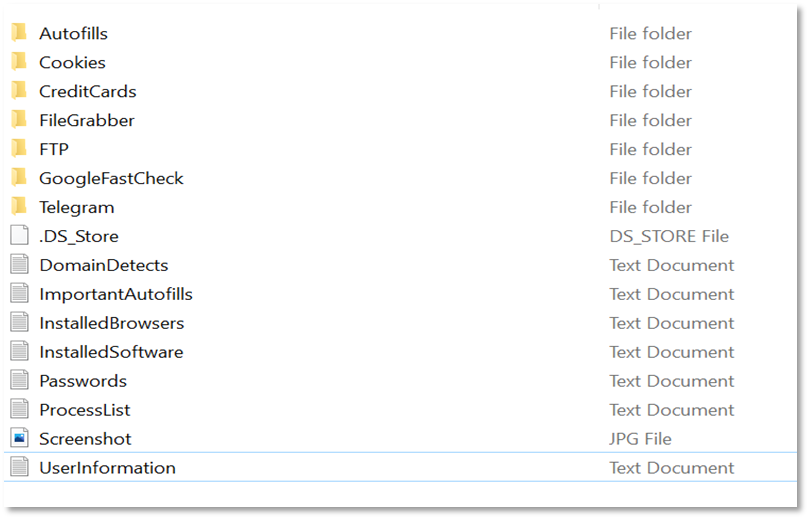
Task: Select the FTP folder icon
Action: pyautogui.click(x=19, y=148)
